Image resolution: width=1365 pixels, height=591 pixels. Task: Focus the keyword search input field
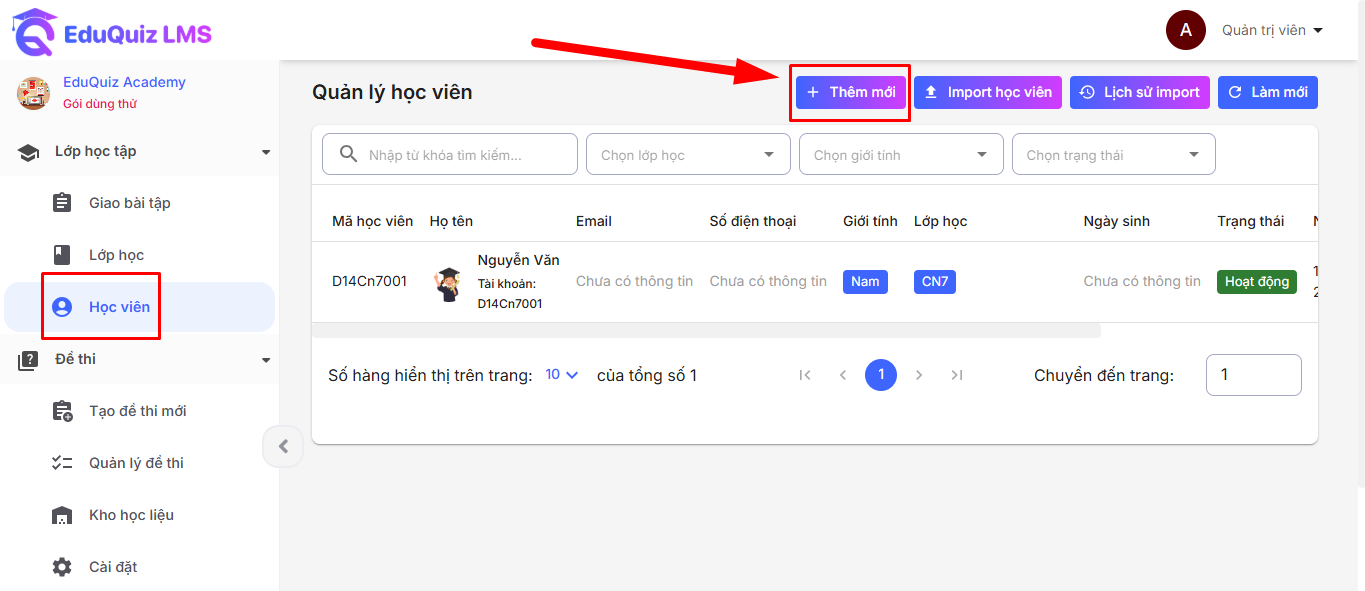(x=450, y=154)
